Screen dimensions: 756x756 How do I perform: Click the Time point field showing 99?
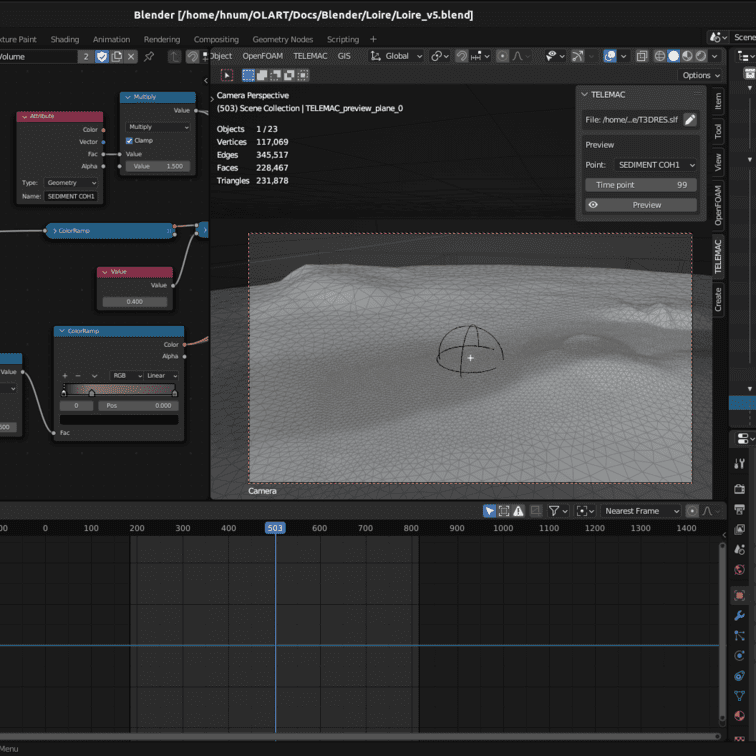coord(640,185)
